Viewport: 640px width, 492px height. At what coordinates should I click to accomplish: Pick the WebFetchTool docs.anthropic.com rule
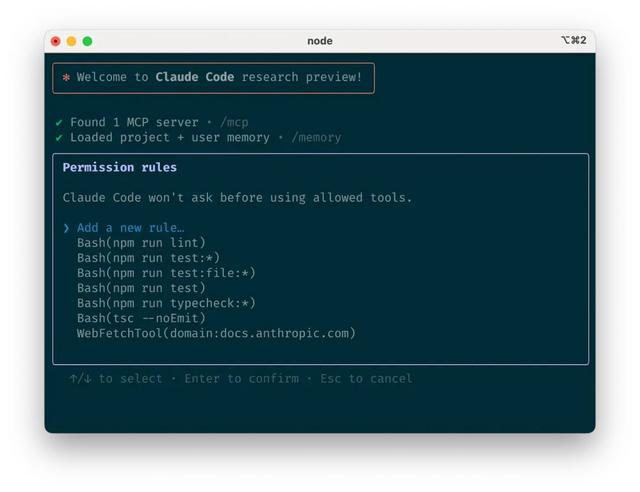click(x=216, y=334)
